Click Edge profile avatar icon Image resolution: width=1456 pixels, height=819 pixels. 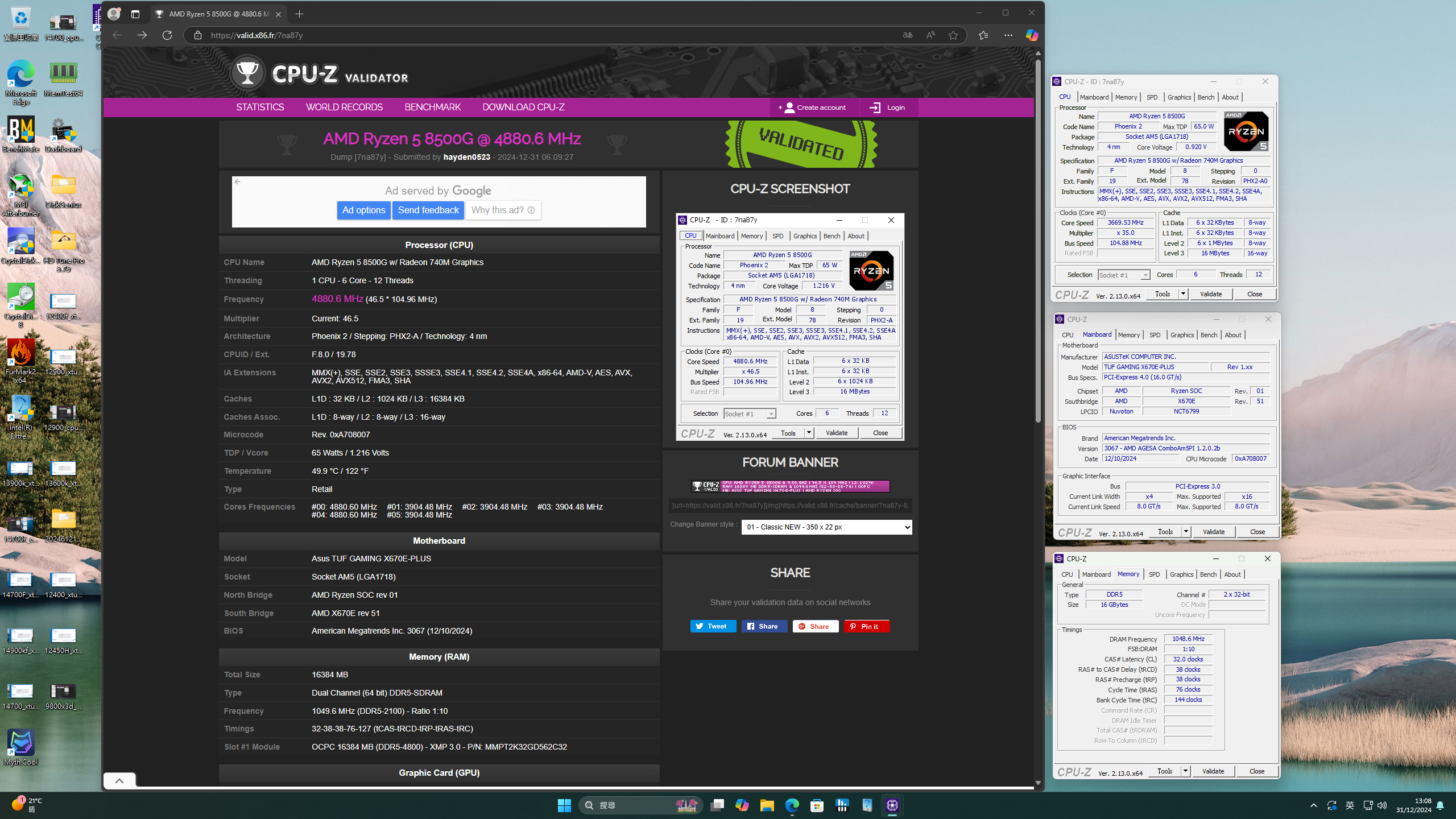(x=114, y=14)
